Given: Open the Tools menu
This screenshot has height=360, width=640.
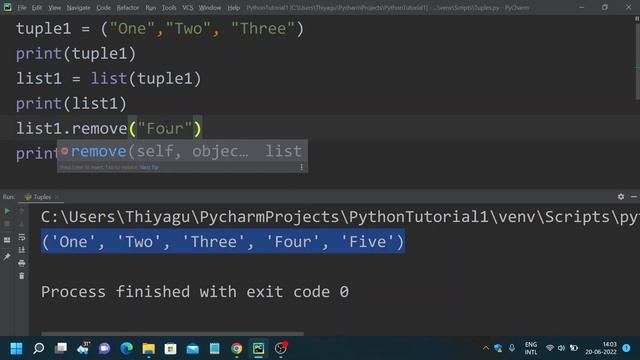Looking at the screenshot, I should click(x=169, y=8).
